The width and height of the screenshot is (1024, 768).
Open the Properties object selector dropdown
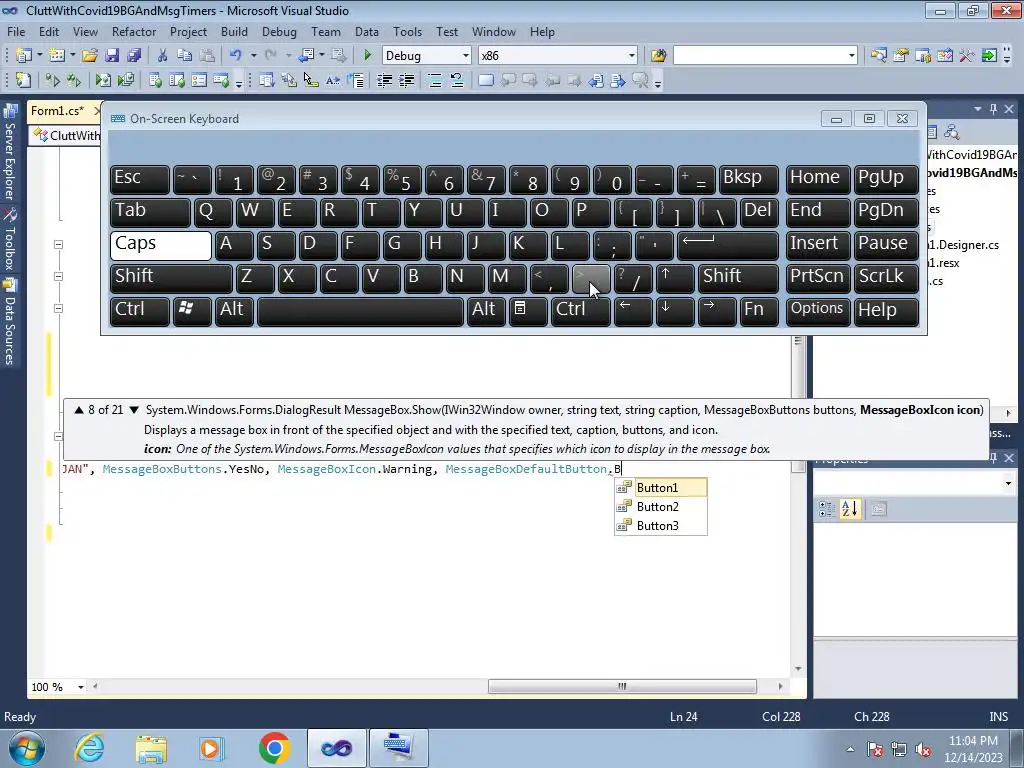1008,484
